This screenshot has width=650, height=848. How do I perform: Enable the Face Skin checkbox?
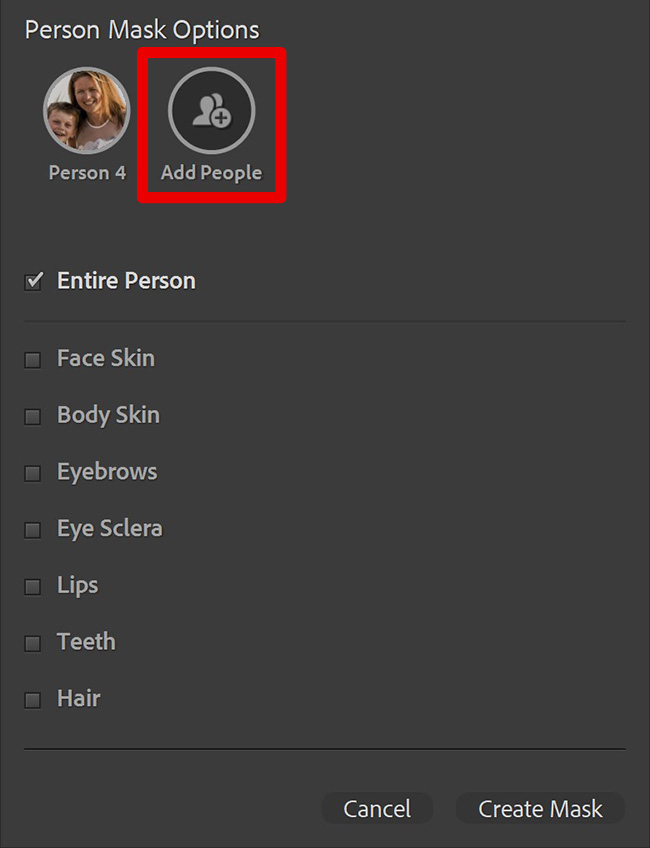(32, 360)
